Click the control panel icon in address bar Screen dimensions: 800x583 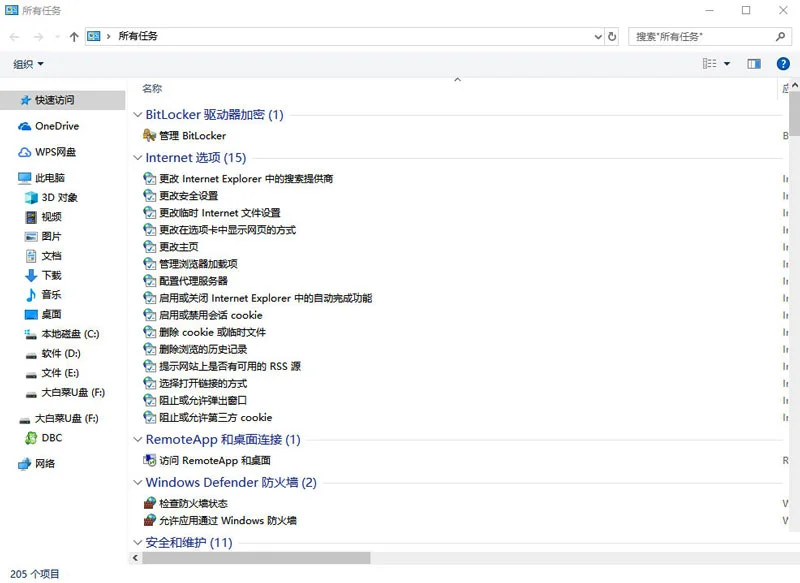point(94,36)
